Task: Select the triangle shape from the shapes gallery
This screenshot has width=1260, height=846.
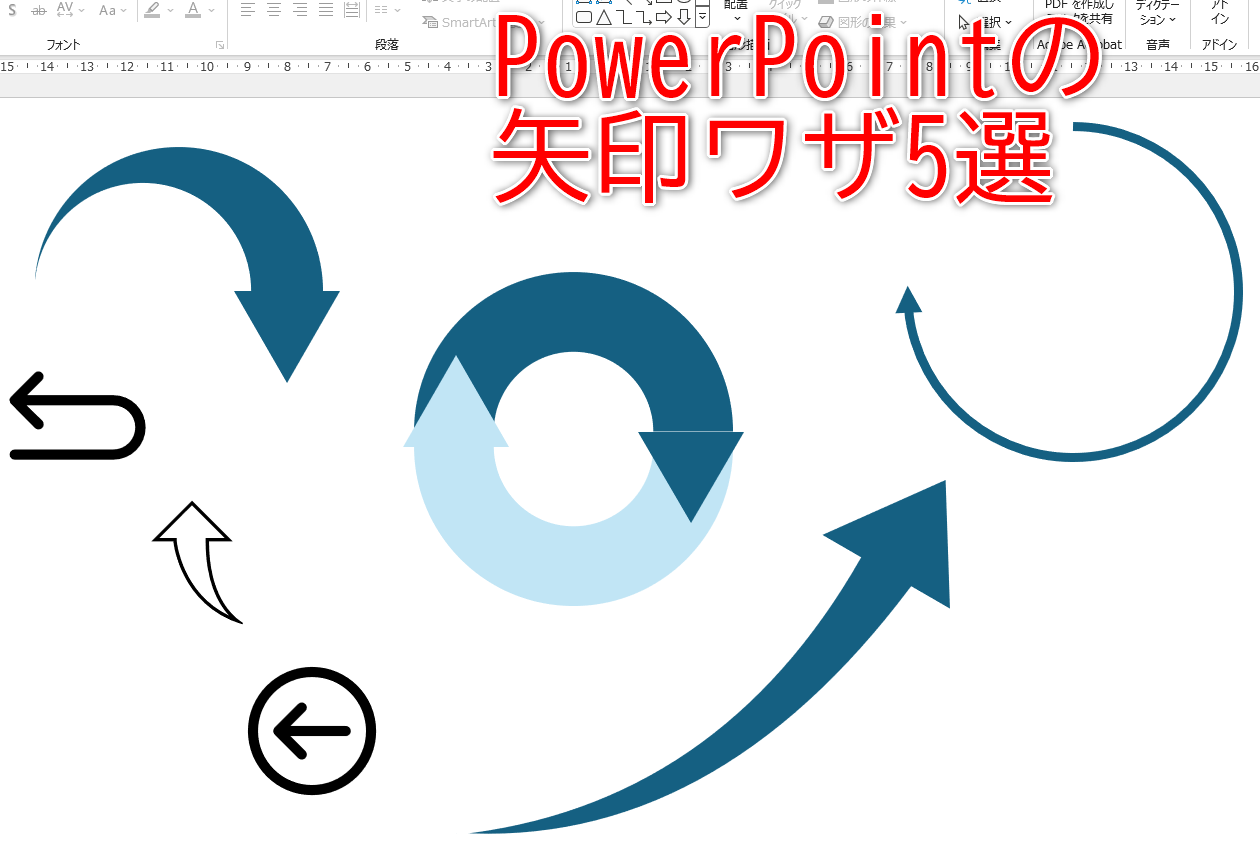Action: tap(604, 16)
